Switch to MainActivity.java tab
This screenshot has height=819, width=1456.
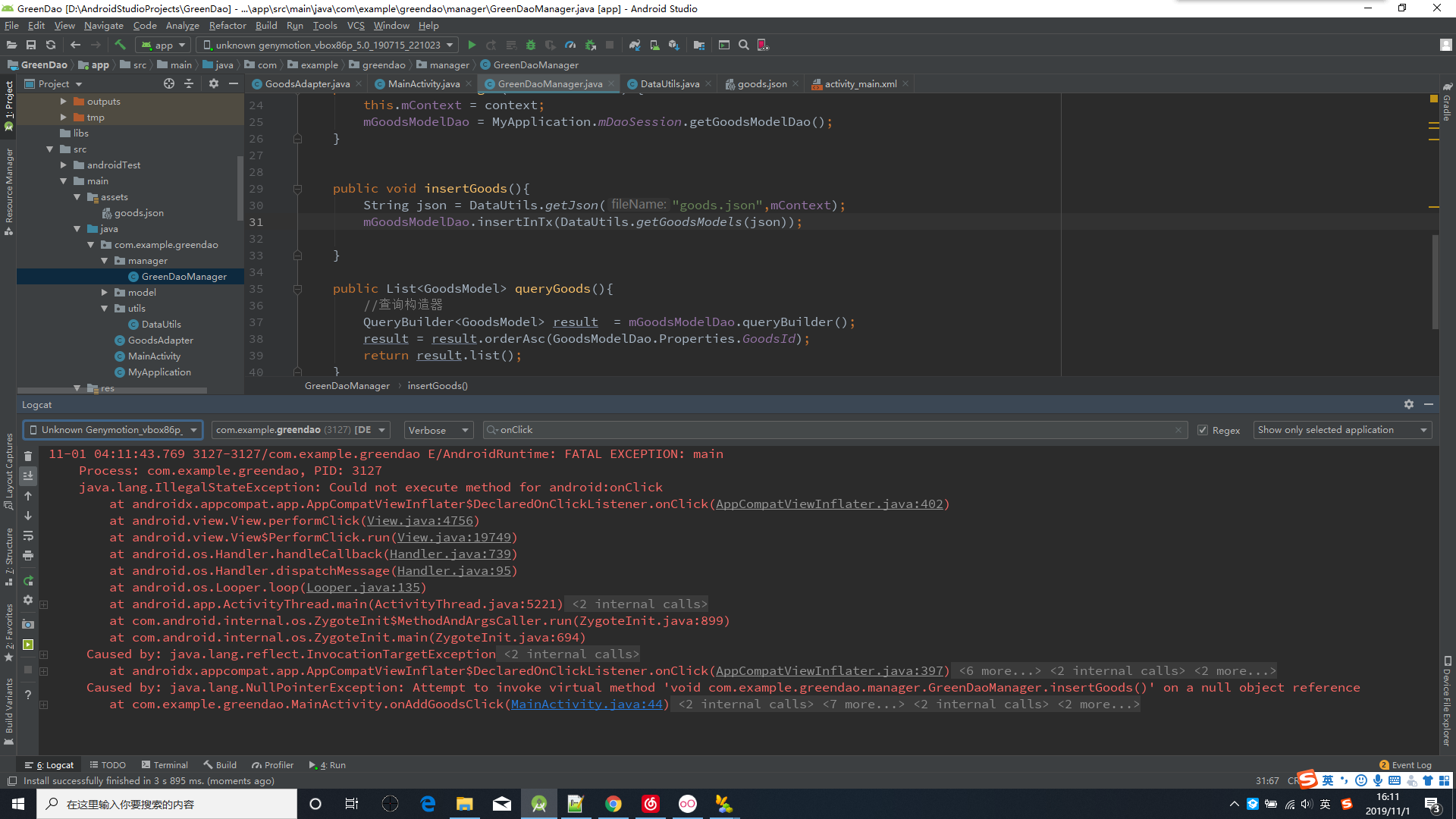point(424,83)
